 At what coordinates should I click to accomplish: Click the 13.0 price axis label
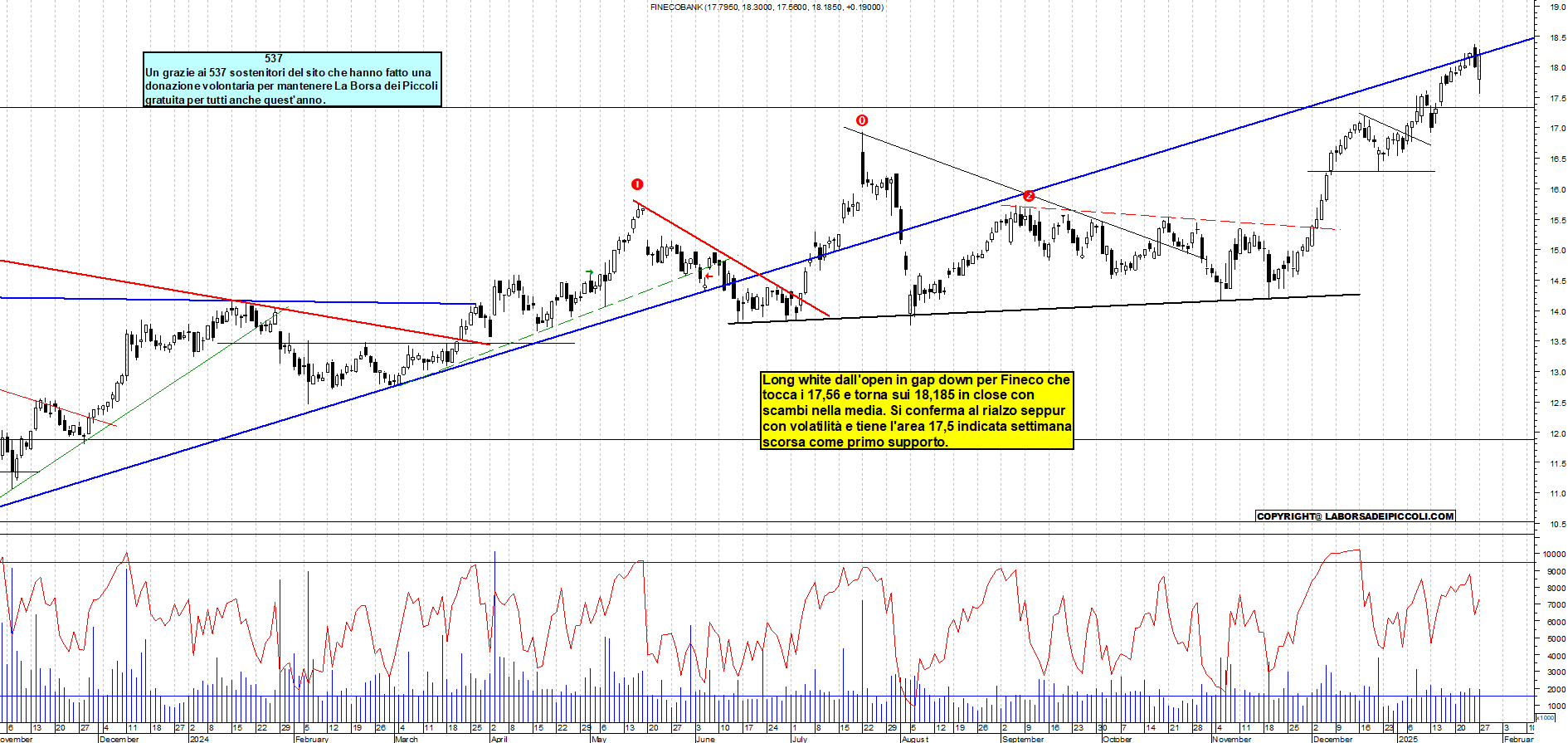point(1557,373)
